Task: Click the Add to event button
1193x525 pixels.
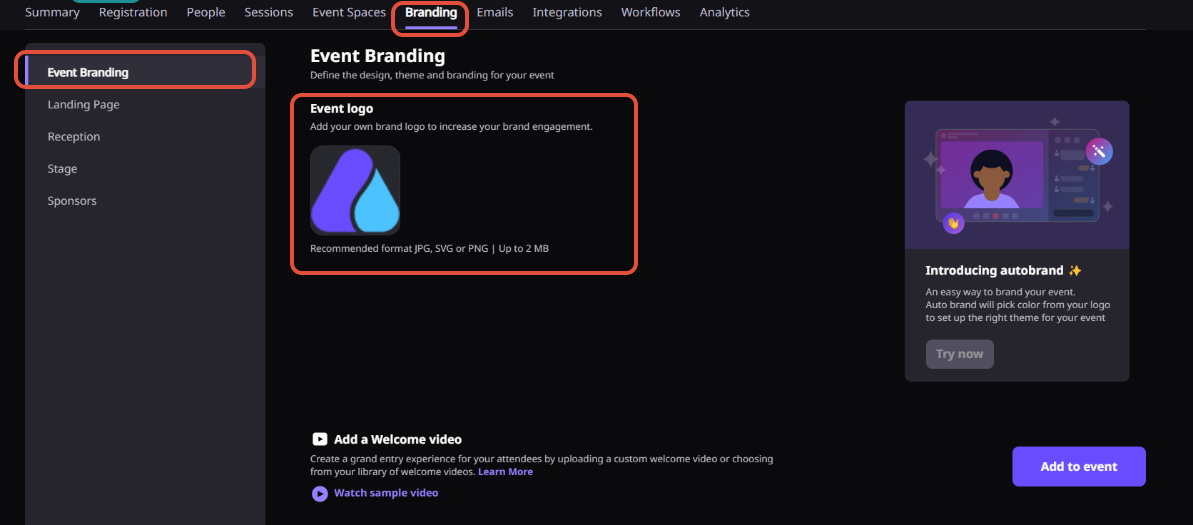Action: [x=1079, y=466]
